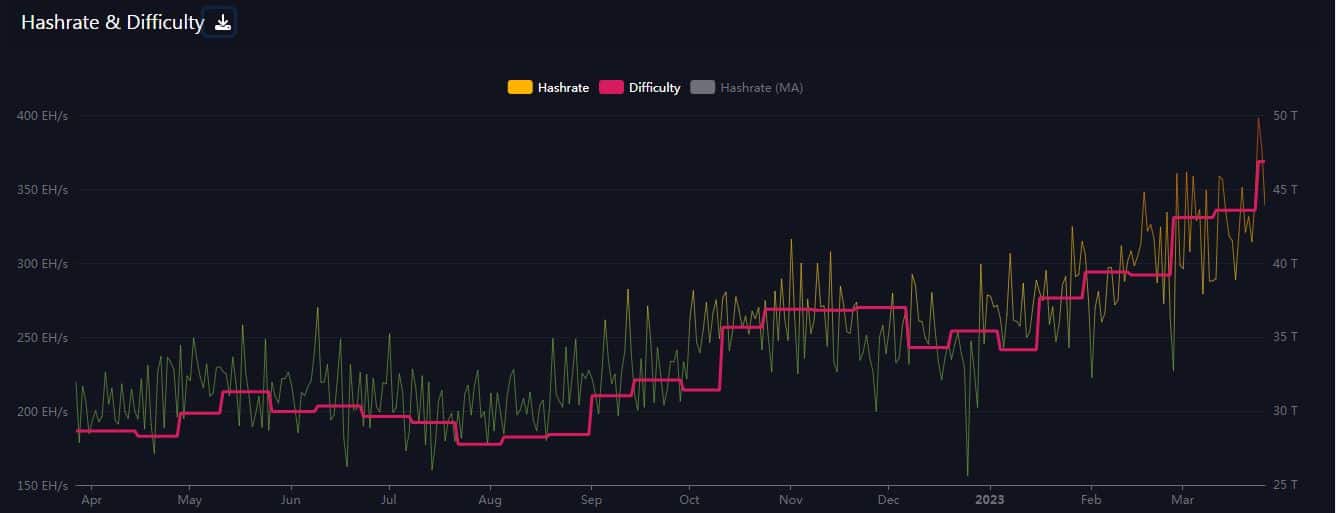Click the Nov label on time axis
This screenshot has width=1336, height=513.
click(x=791, y=499)
